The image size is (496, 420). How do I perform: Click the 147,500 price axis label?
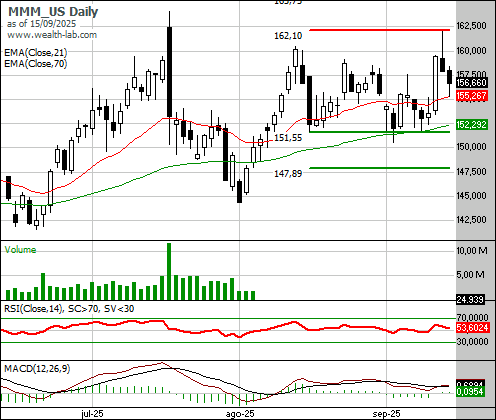471,171
